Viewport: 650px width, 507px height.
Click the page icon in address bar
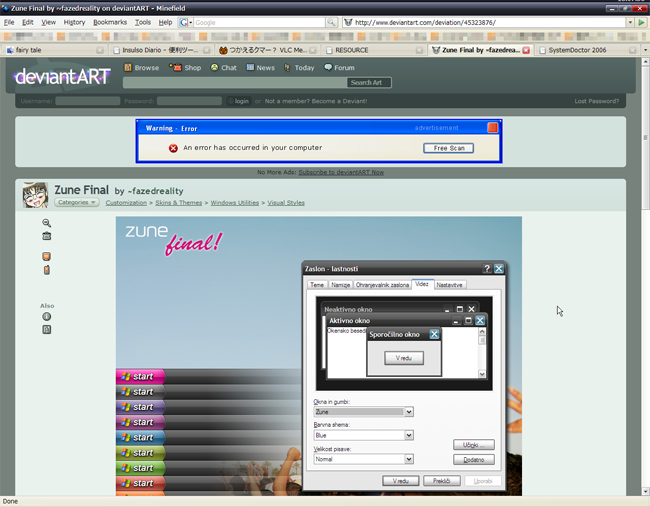pyautogui.click(x=348, y=22)
